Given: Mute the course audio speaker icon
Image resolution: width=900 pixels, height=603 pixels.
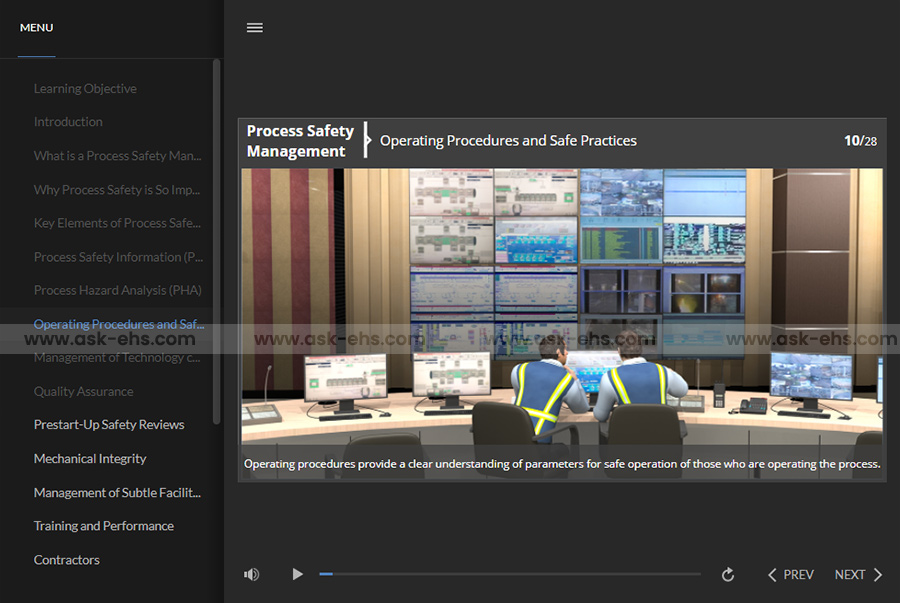Looking at the screenshot, I should (x=252, y=574).
